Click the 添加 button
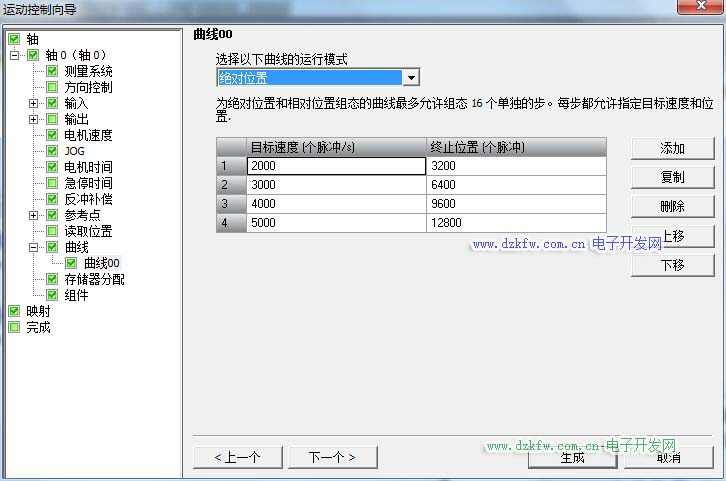Image resolution: width=726 pixels, height=481 pixels. (672, 148)
